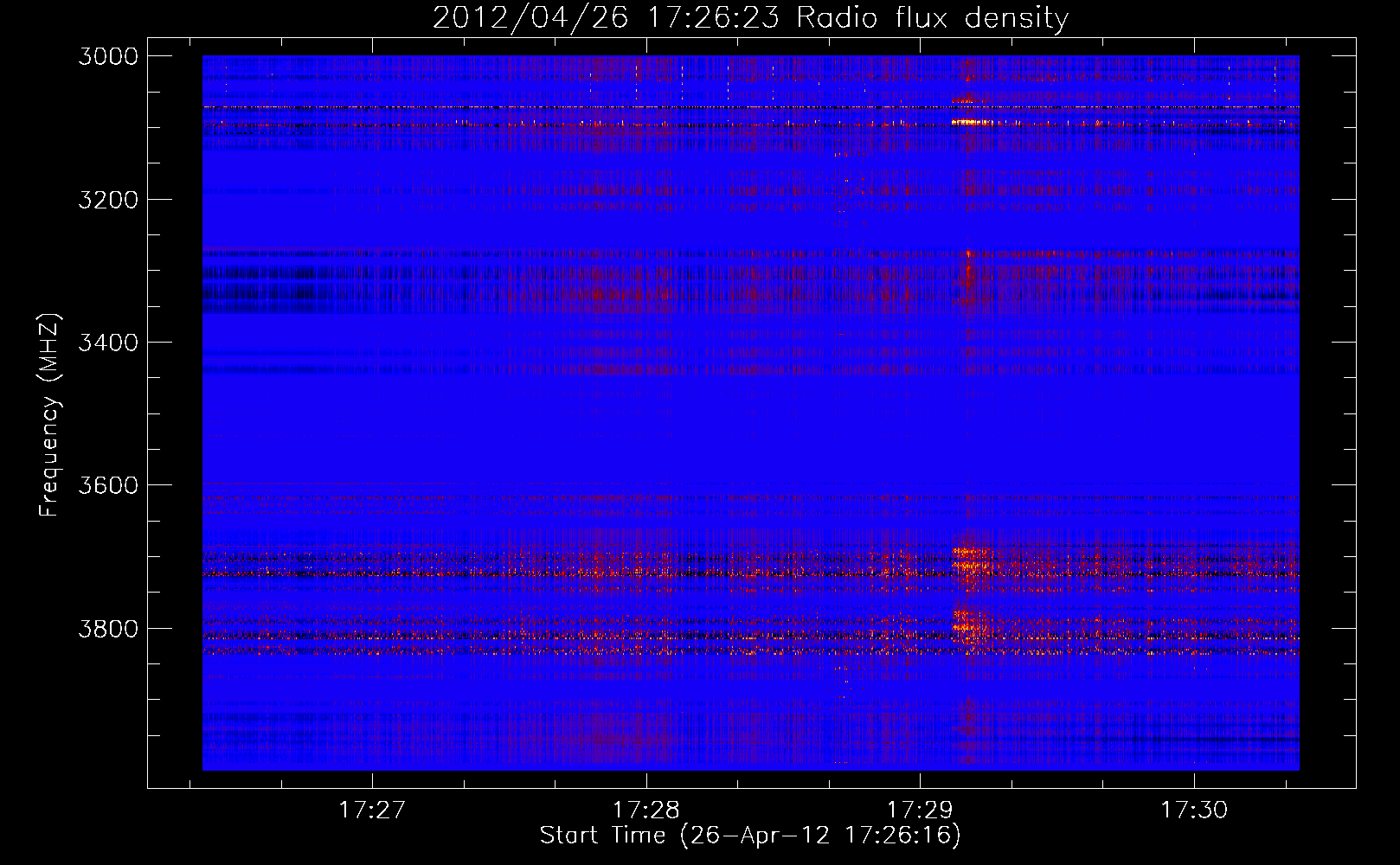Click the plot title '2012/04/26 17:26:23 Radio flux density'
Image resolution: width=1400 pixels, height=865 pixels.
point(750,18)
